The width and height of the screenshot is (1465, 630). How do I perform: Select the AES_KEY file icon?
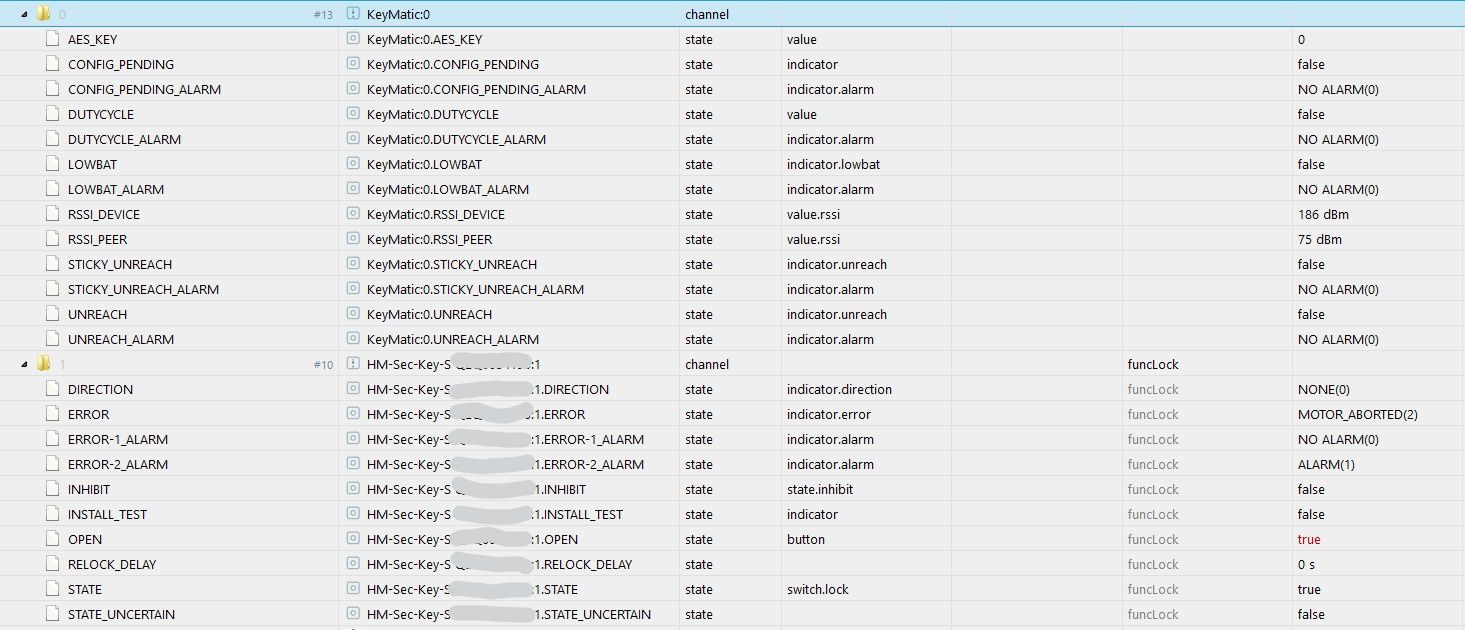pos(53,39)
